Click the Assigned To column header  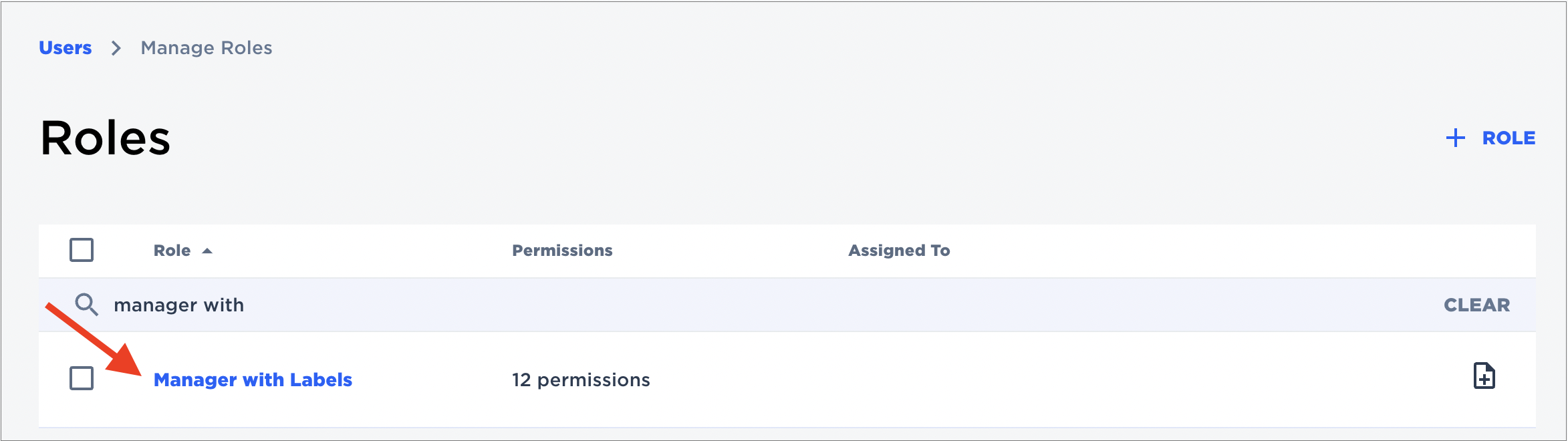click(899, 251)
